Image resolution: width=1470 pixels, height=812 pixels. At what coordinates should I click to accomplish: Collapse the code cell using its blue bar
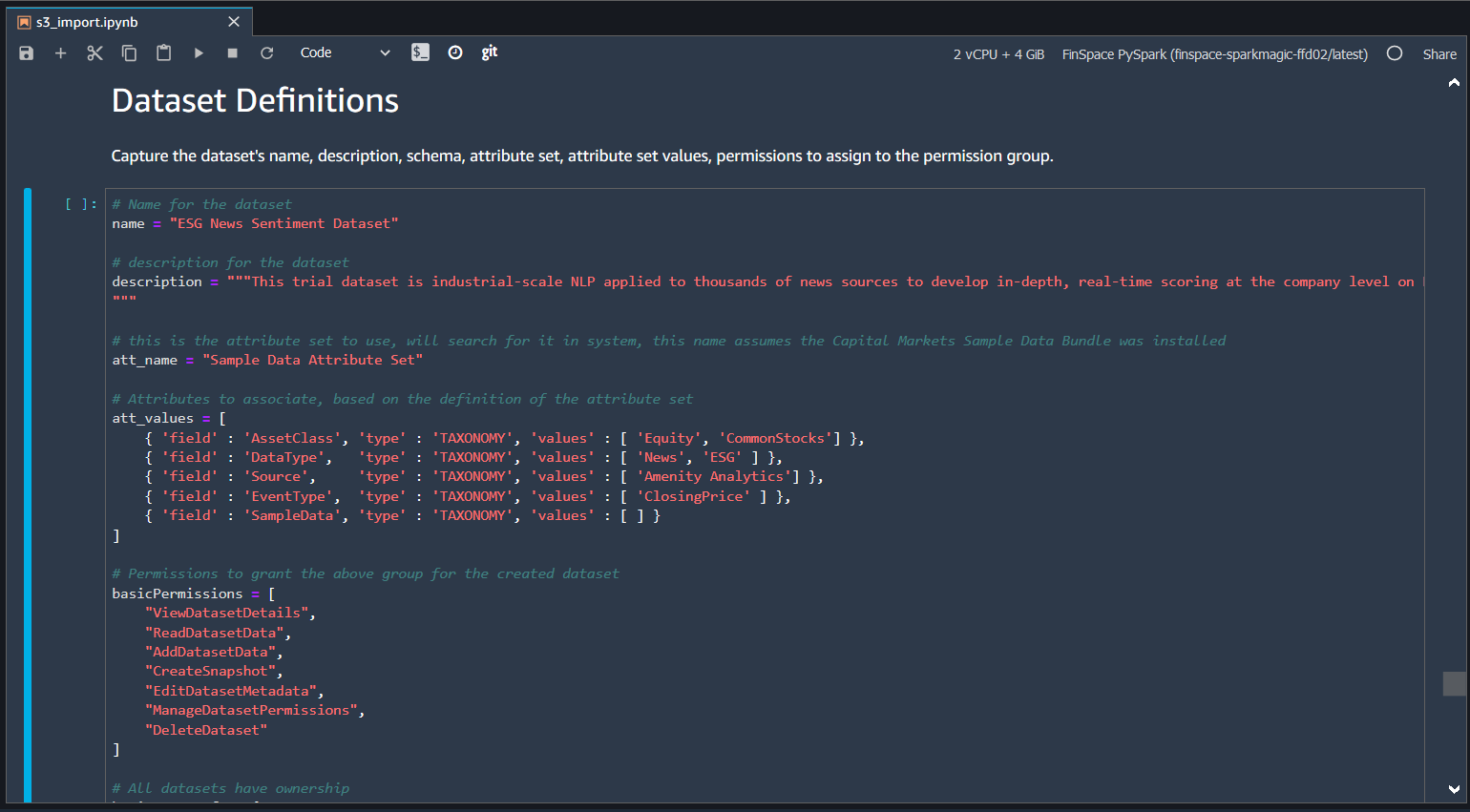pyautogui.click(x=28, y=495)
